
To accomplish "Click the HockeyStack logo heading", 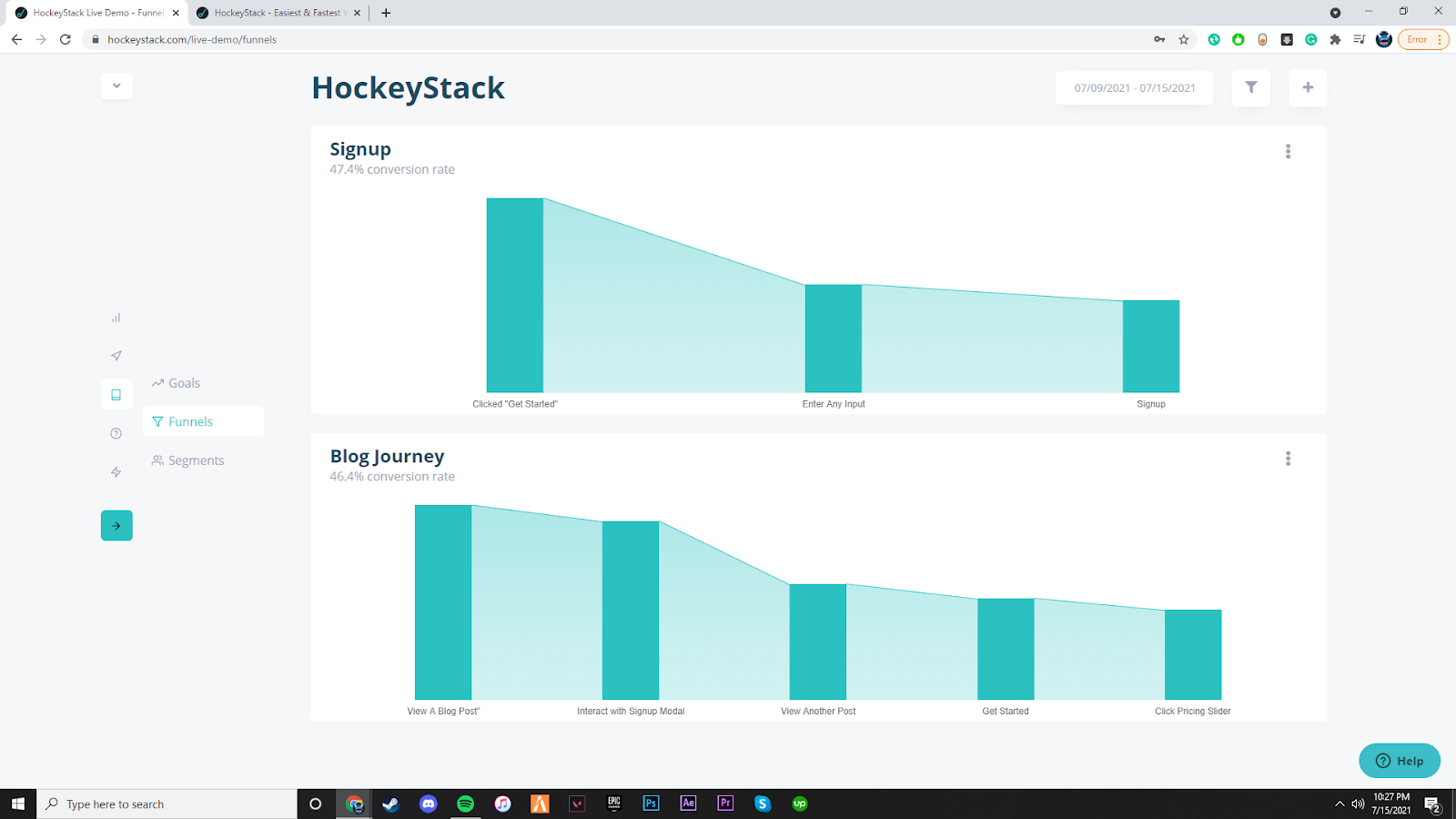I will [x=408, y=88].
